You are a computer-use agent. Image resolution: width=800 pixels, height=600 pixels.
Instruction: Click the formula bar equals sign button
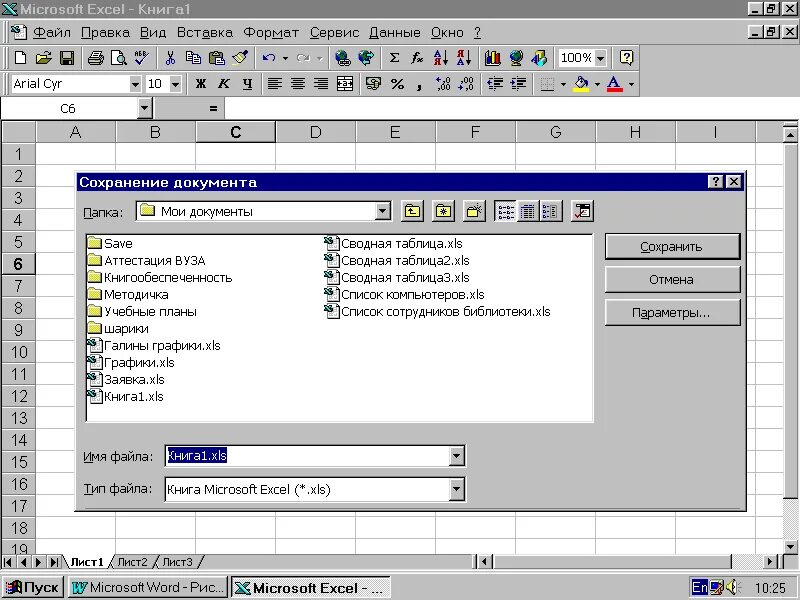pyautogui.click(x=213, y=108)
